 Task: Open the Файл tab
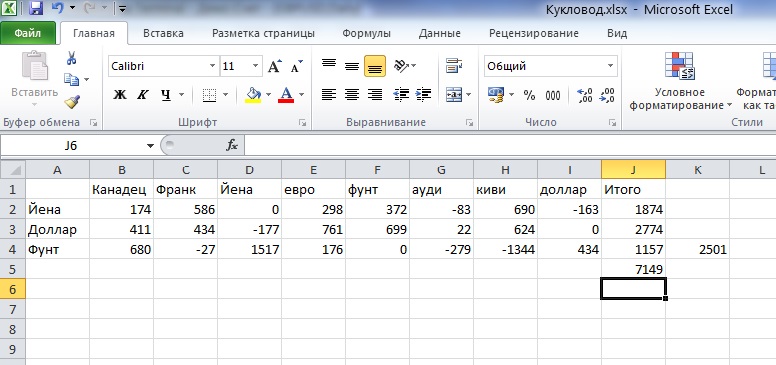(28, 34)
